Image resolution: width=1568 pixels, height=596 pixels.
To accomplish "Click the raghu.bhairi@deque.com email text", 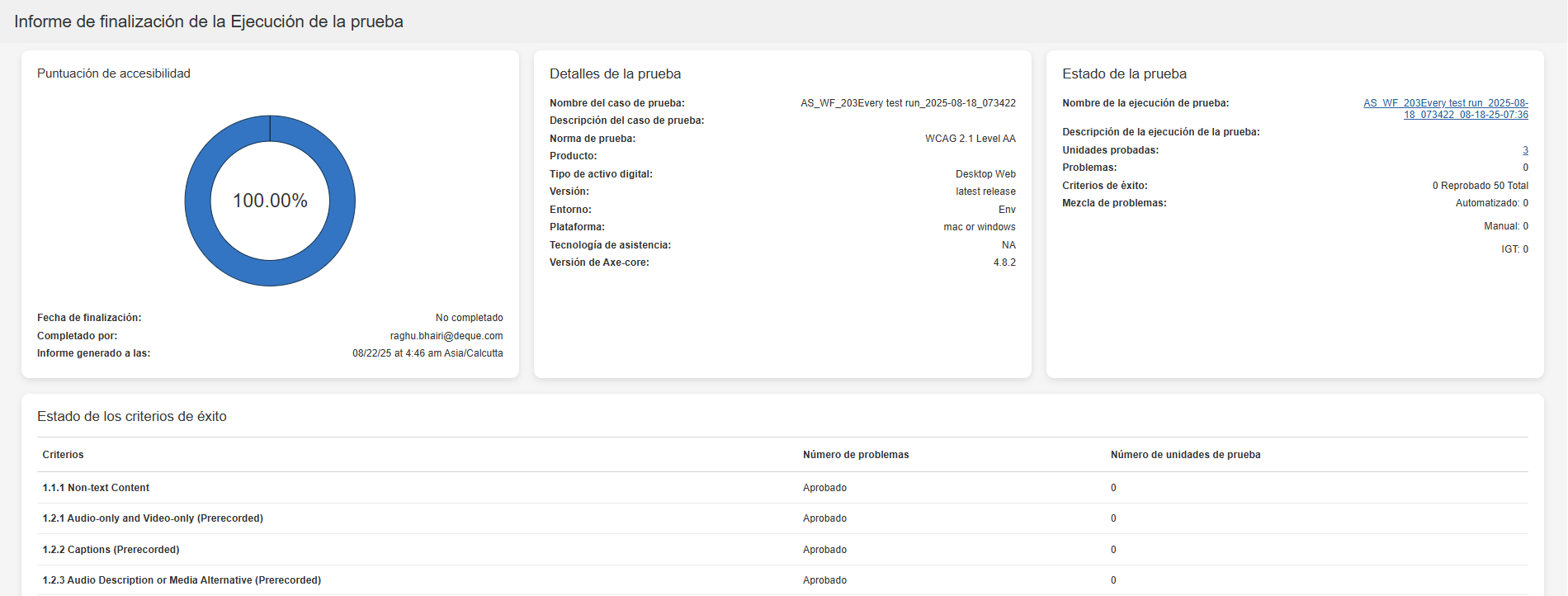I will [446, 336].
